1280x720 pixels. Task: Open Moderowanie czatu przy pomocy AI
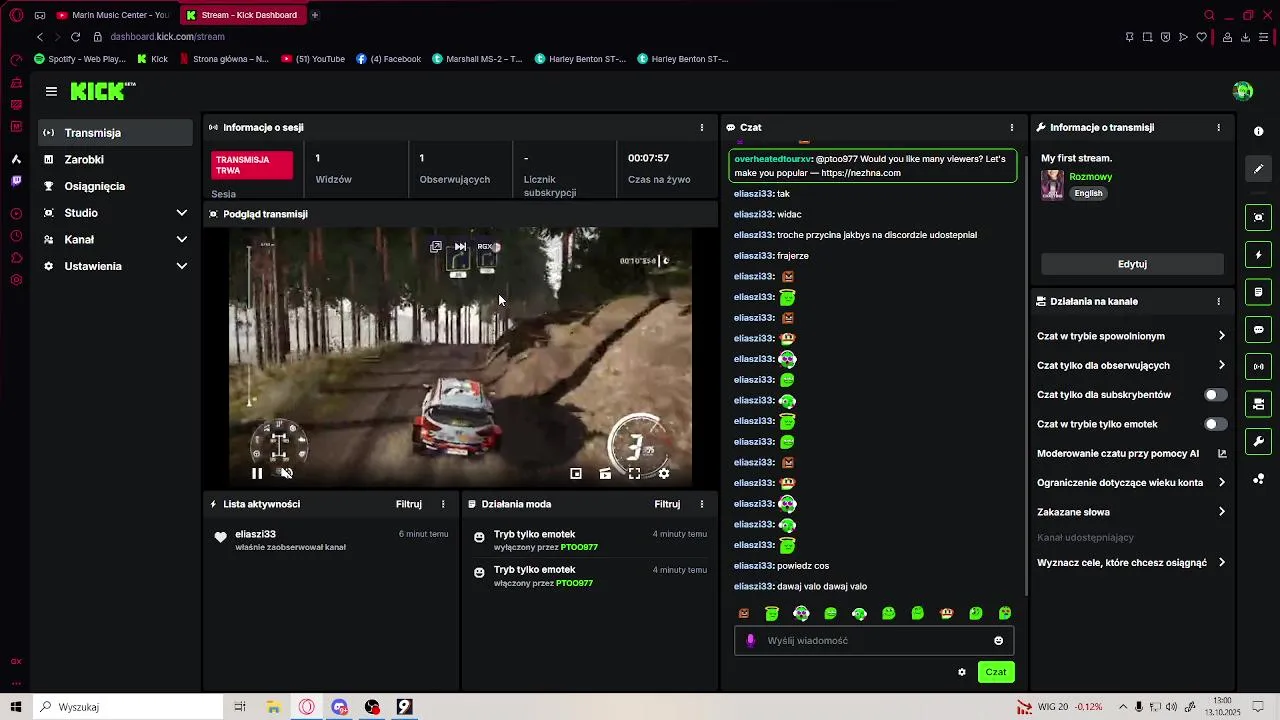coord(1131,454)
